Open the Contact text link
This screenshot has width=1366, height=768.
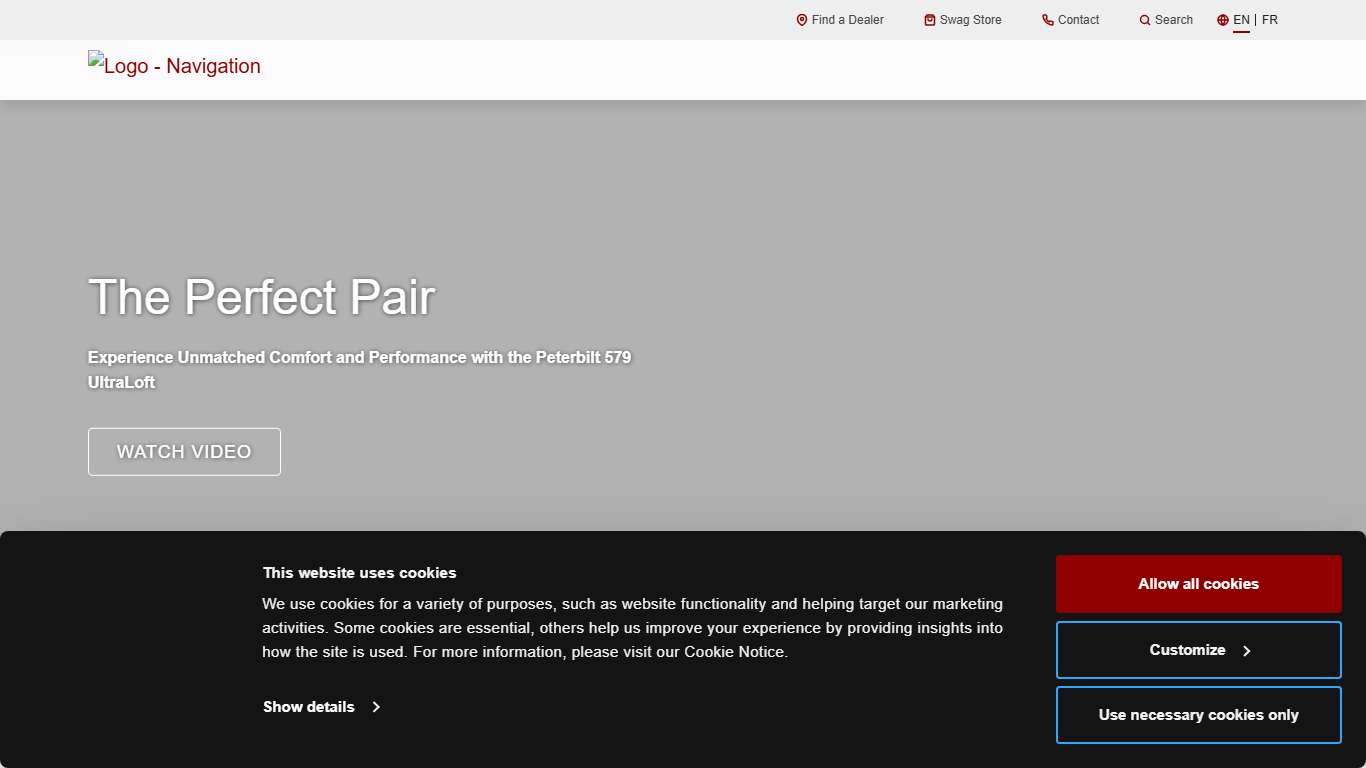click(1078, 20)
